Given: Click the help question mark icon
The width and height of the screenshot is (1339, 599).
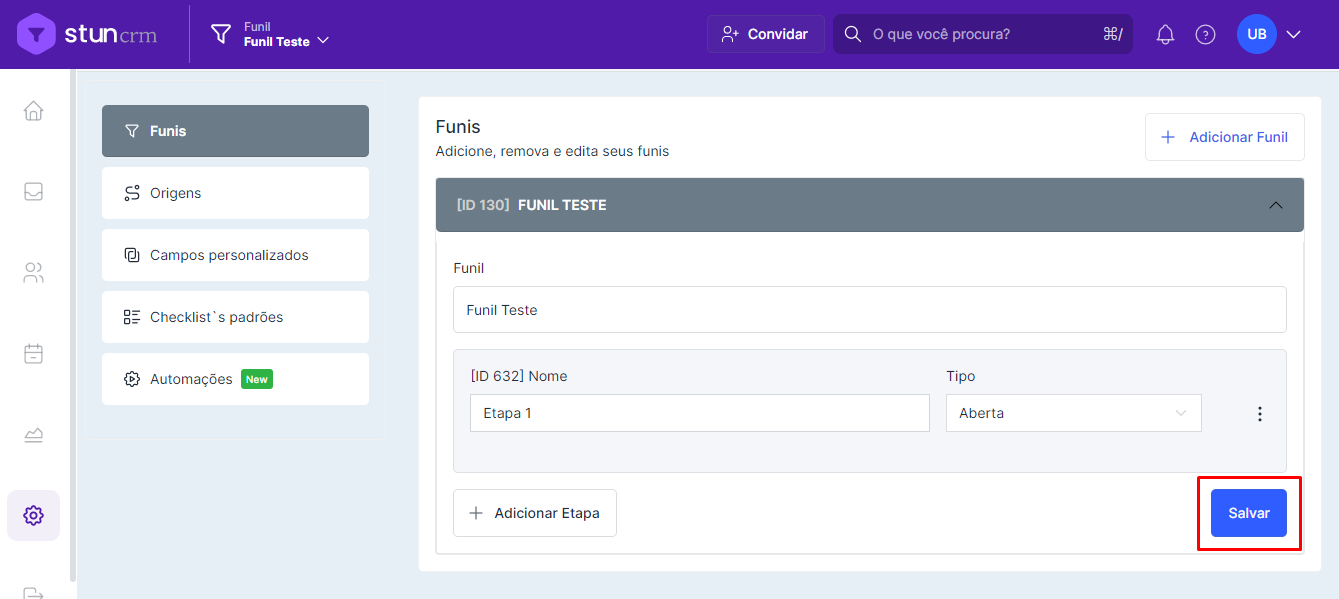Looking at the screenshot, I should pyautogui.click(x=1205, y=35).
